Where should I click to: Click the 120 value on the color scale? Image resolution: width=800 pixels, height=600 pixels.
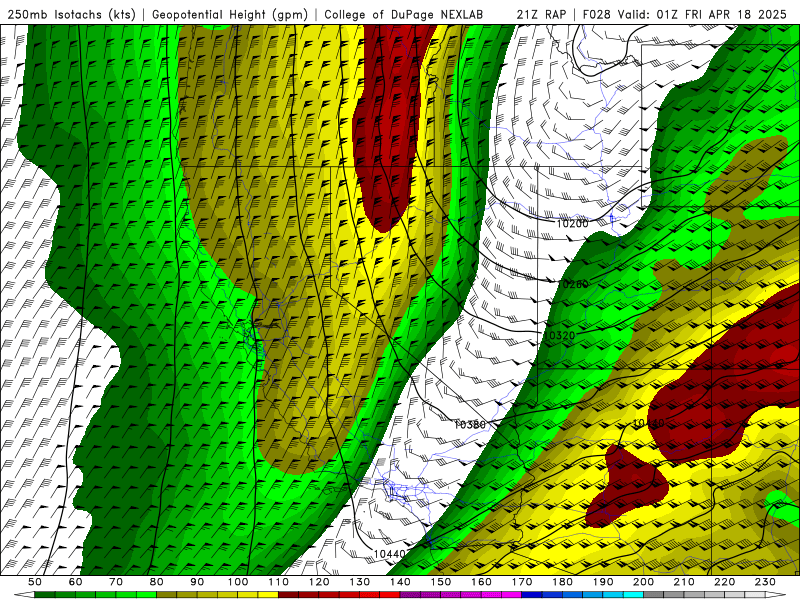[x=319, y=582]
